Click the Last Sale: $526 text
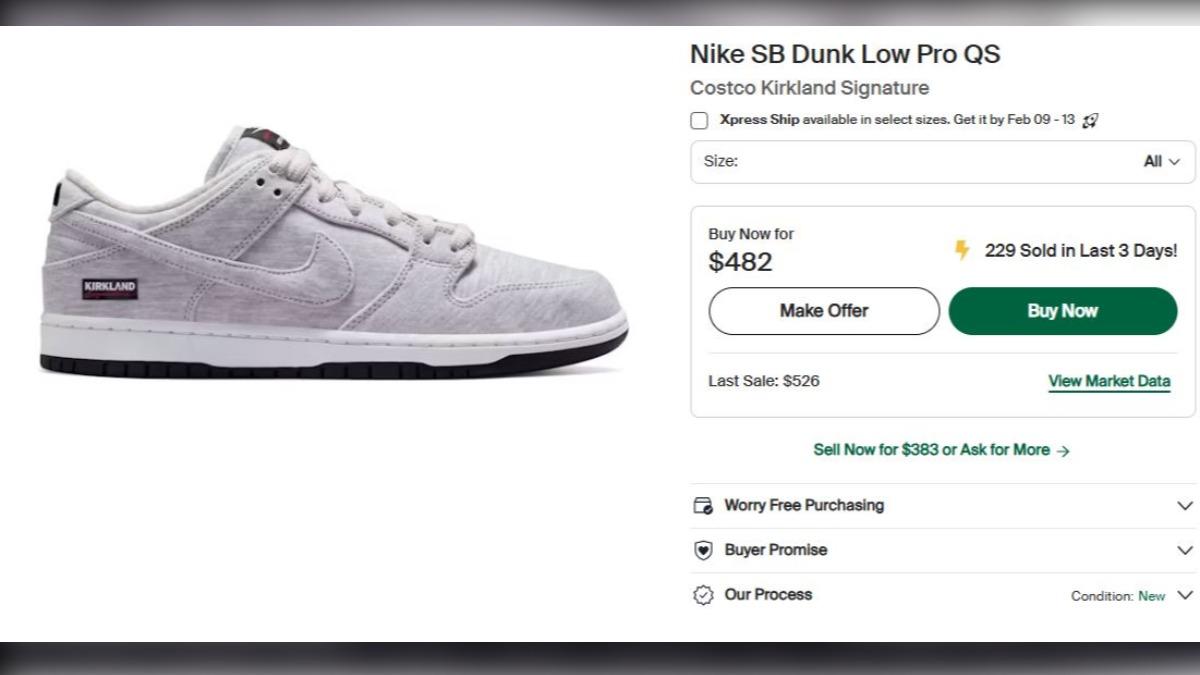The height and width of the screenshot is (675, 1200). coord(764,381)
